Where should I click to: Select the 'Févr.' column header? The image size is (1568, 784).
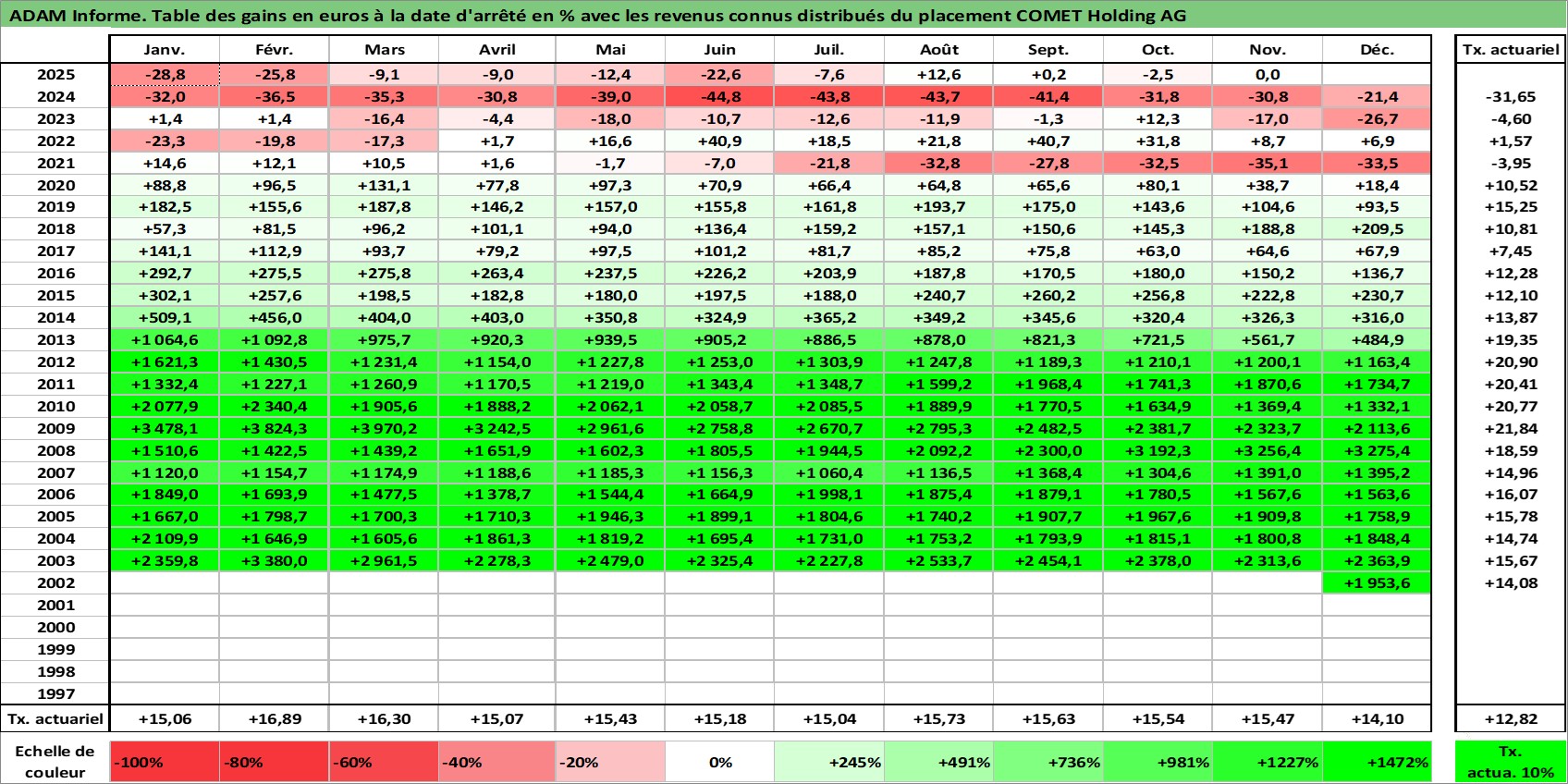click(275, 50)
